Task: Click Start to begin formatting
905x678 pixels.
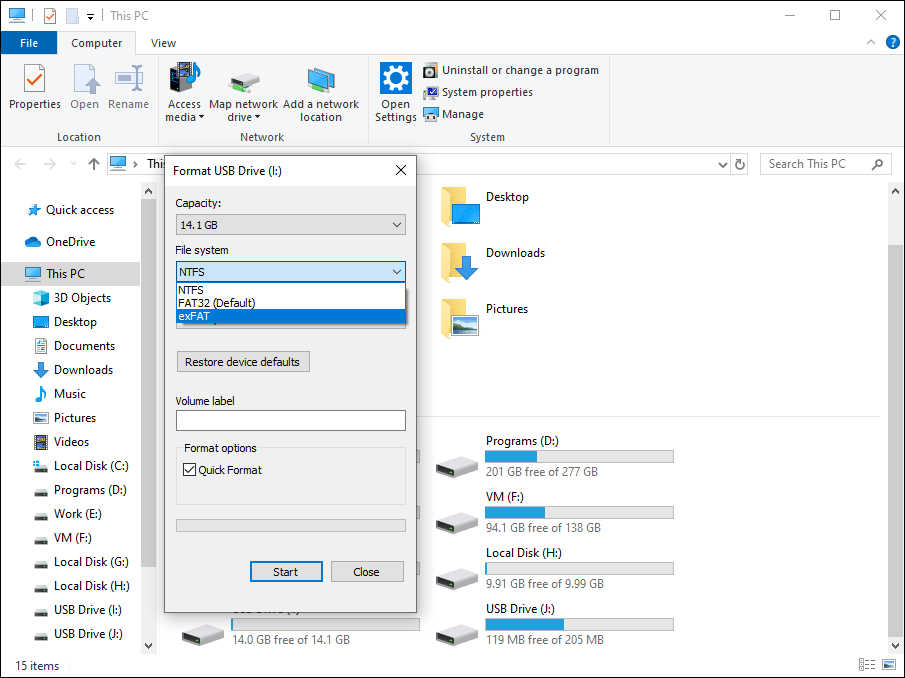Action: tap(286, 572)
